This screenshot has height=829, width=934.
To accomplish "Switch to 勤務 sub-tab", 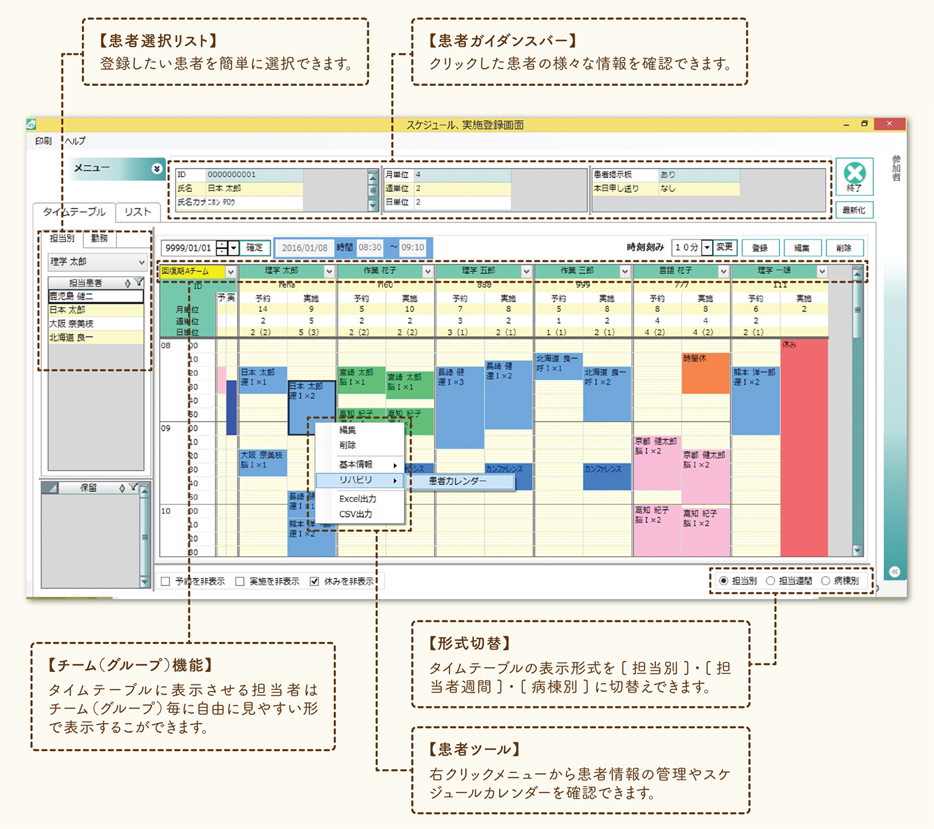I will pos(99,238).
